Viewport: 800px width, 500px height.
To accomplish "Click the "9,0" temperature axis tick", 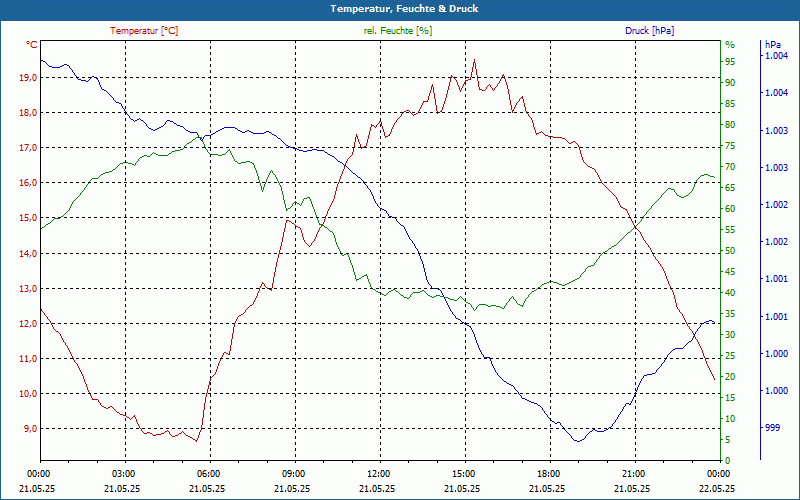I will click(x=31, y=429).
